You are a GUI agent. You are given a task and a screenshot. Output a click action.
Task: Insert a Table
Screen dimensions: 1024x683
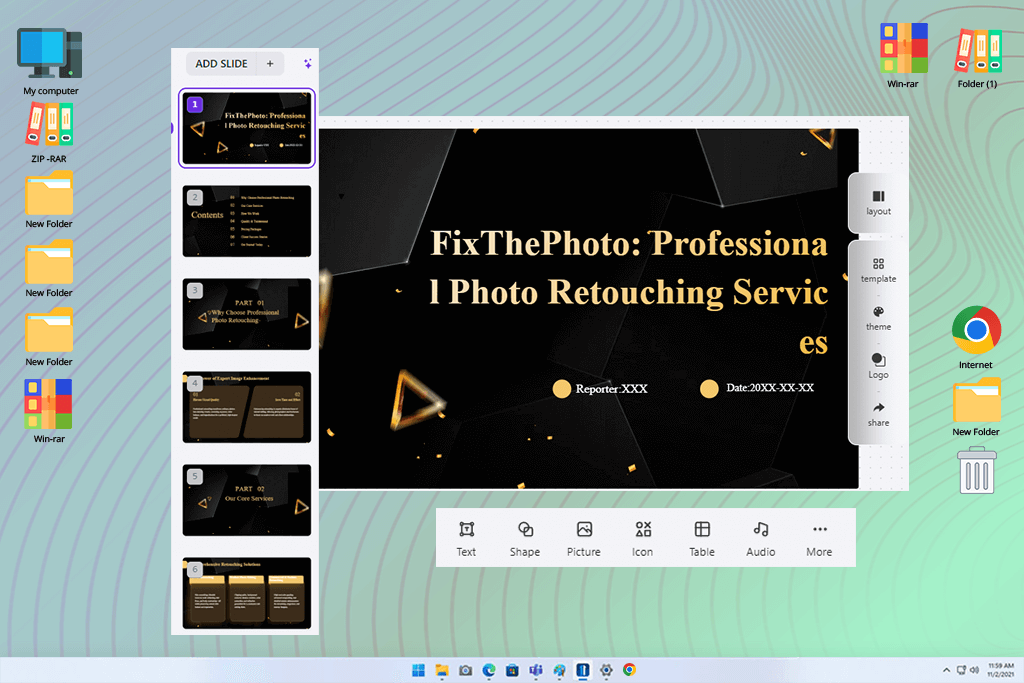702,539
